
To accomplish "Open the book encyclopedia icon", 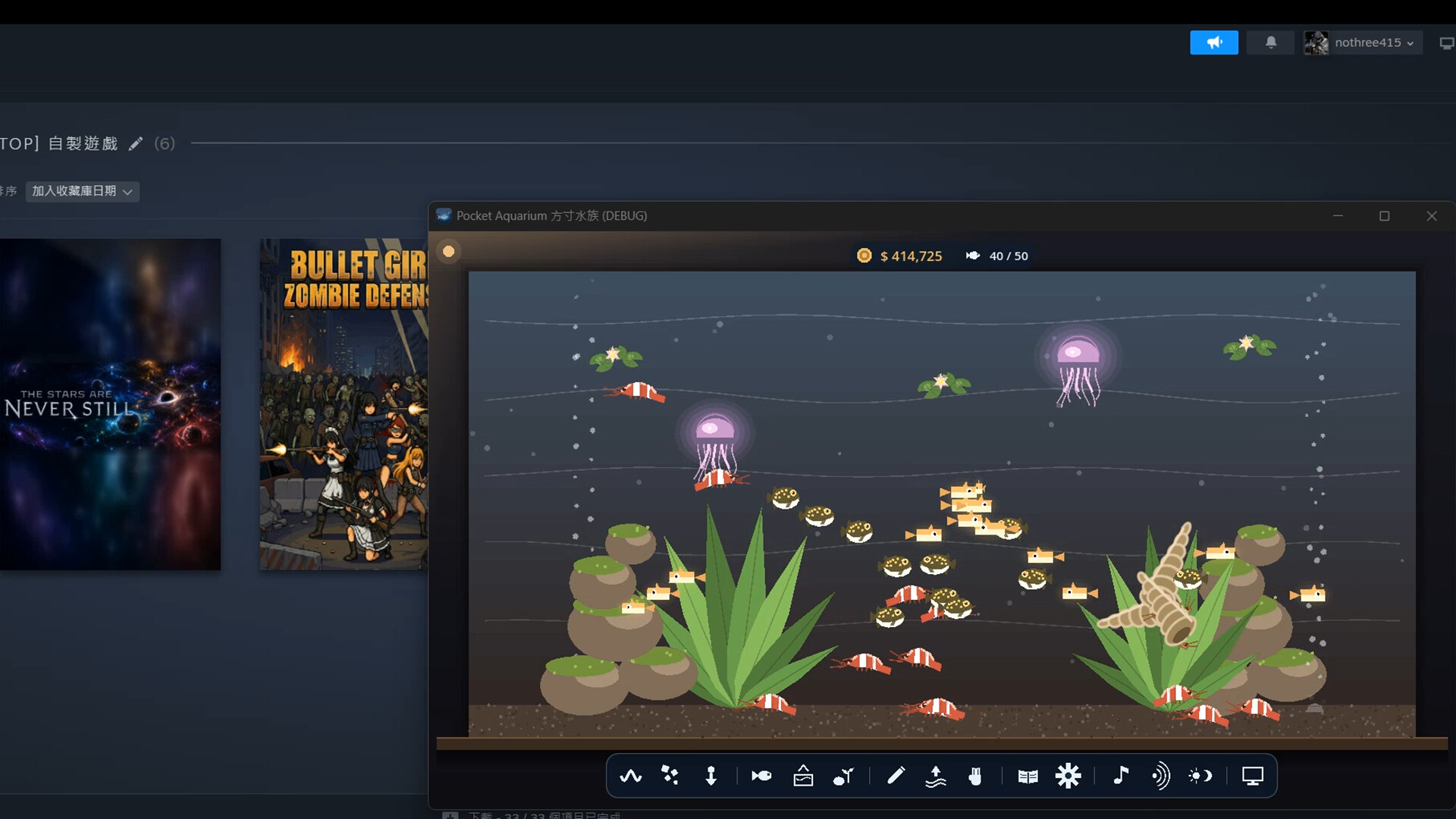I will (x=1028, y=776).
